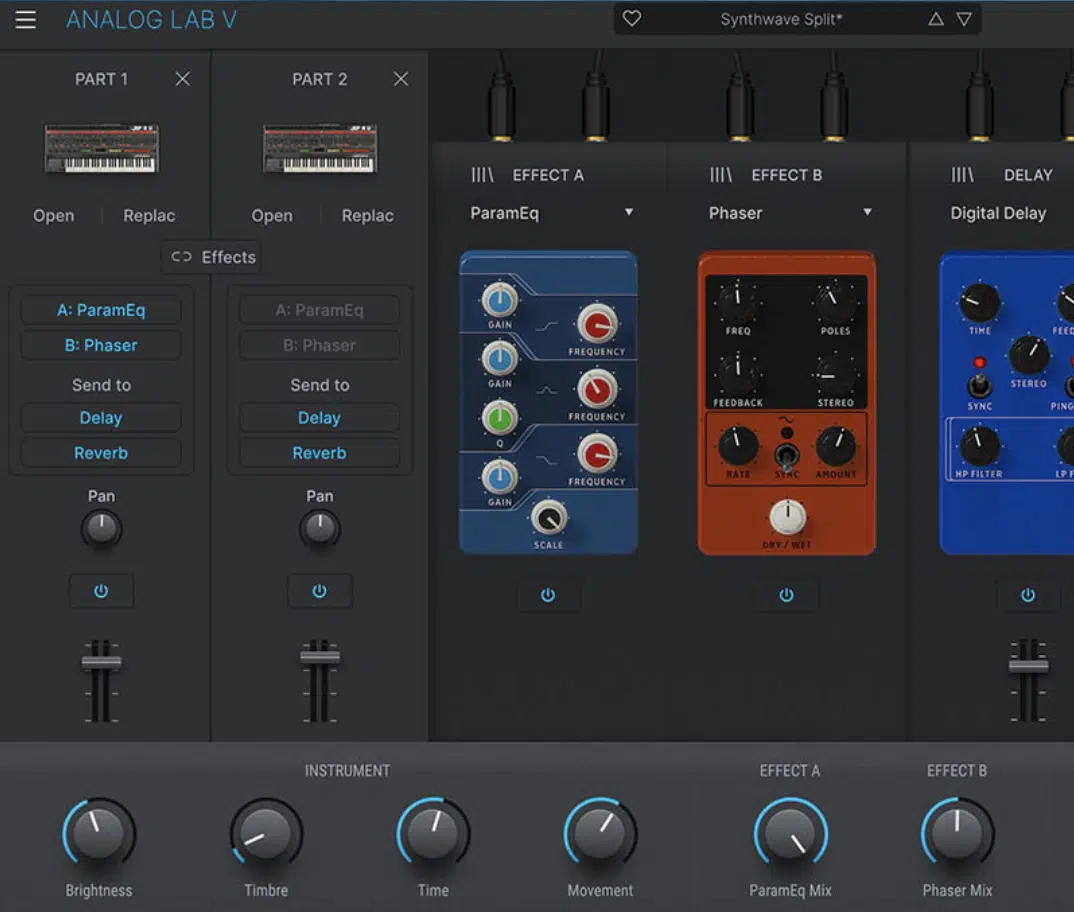Screen dimensions: 1074x912
Task: Replace the Part 1 instrument
Action: [x=149, y=216]
